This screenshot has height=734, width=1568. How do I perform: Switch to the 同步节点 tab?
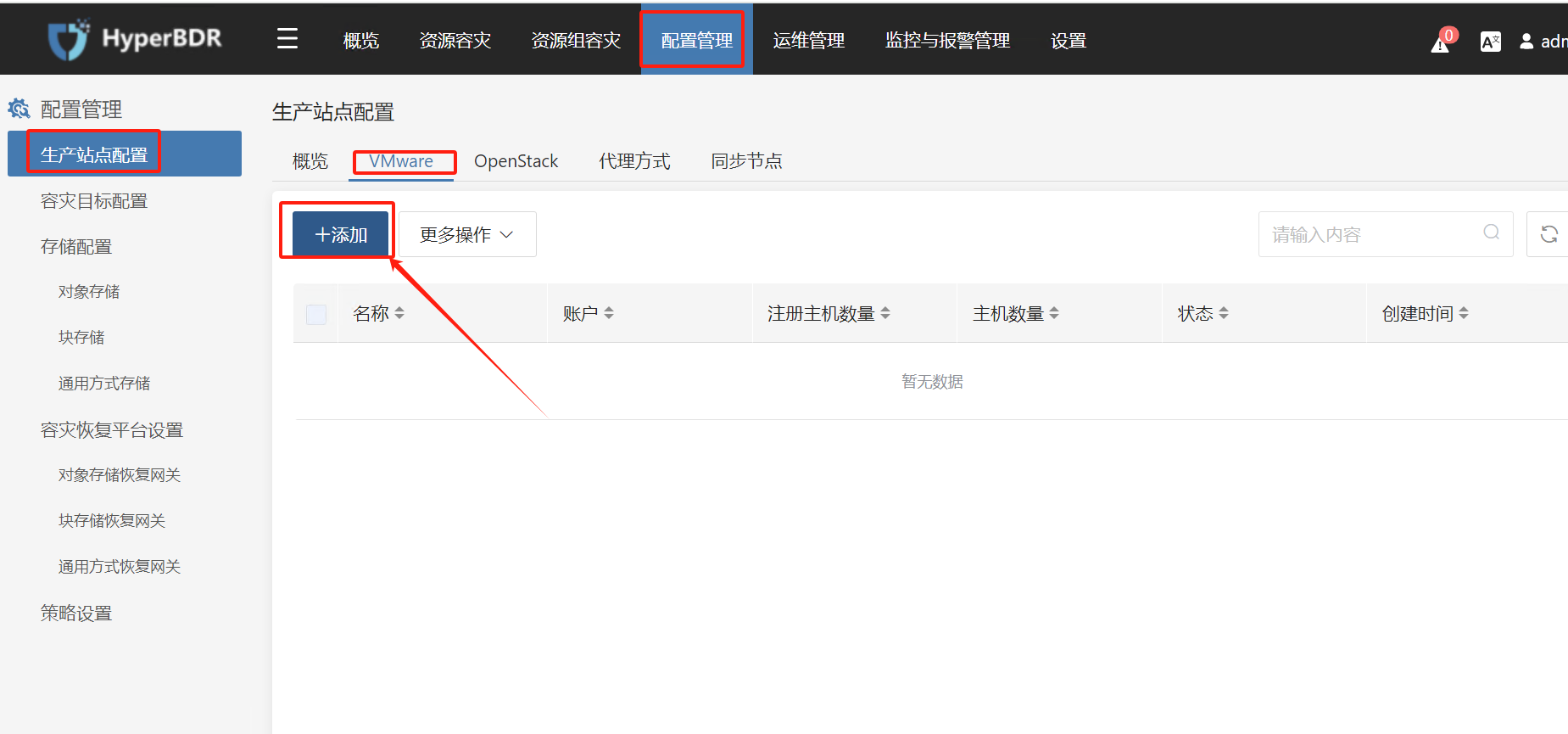(x=746, y=161)
